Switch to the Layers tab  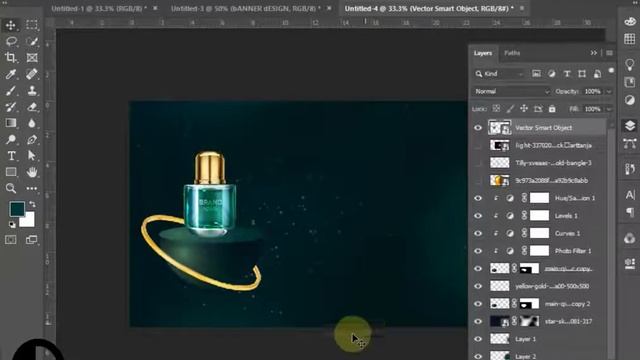coord(483,53)
